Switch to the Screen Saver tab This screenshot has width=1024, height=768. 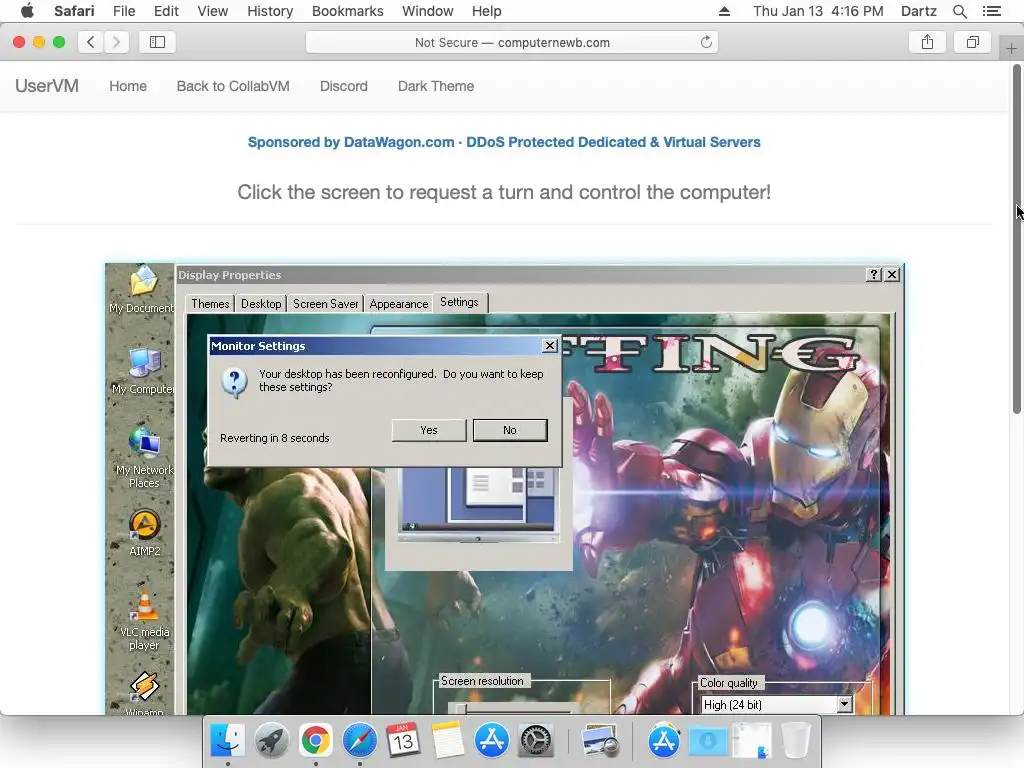point(325,304)
